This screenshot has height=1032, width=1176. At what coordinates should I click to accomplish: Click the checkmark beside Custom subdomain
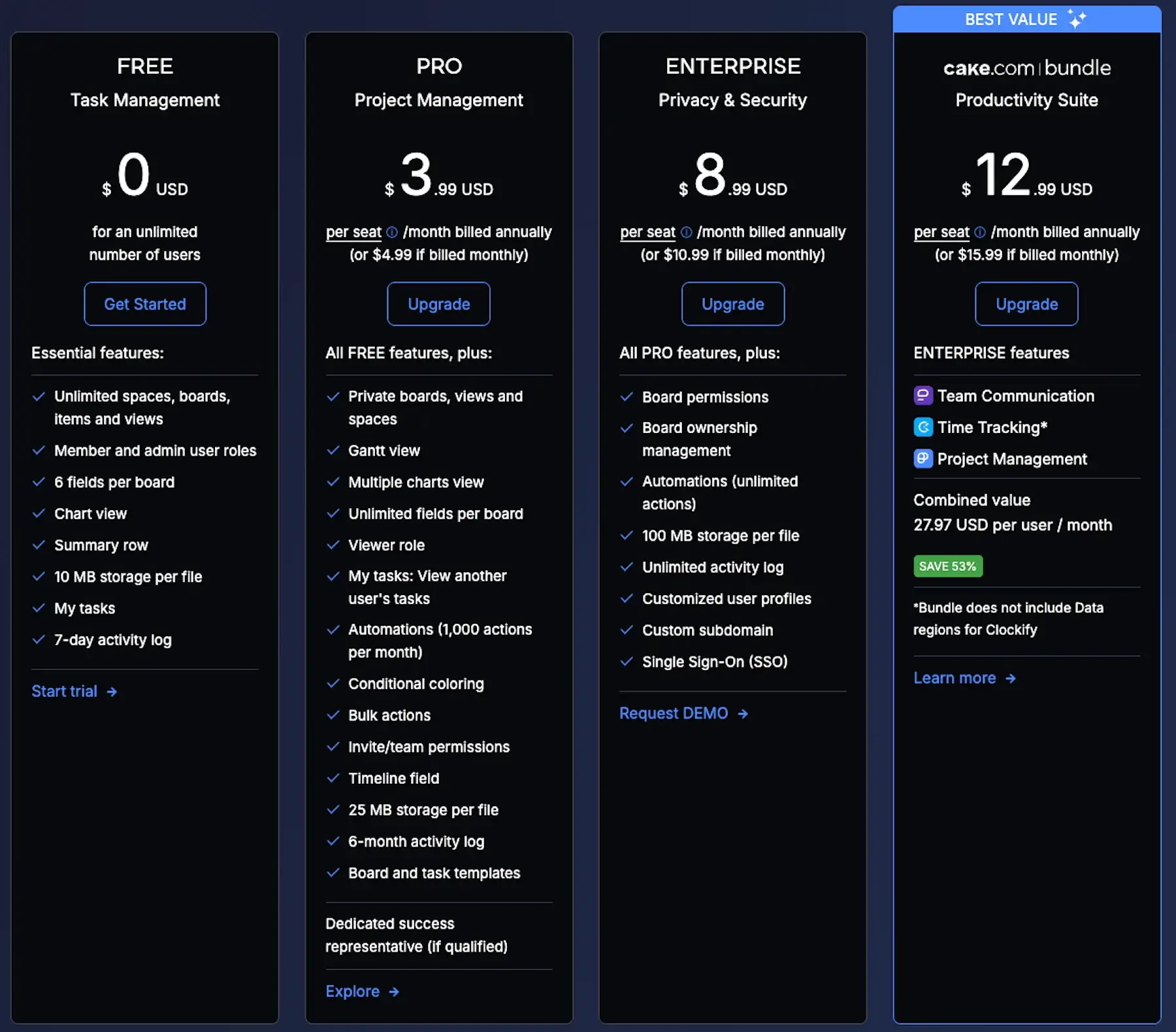click(x=627, y=630)
